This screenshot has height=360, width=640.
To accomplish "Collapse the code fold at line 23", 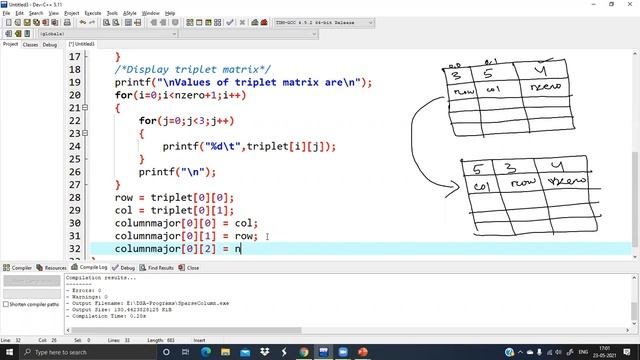I will point(85,133).
